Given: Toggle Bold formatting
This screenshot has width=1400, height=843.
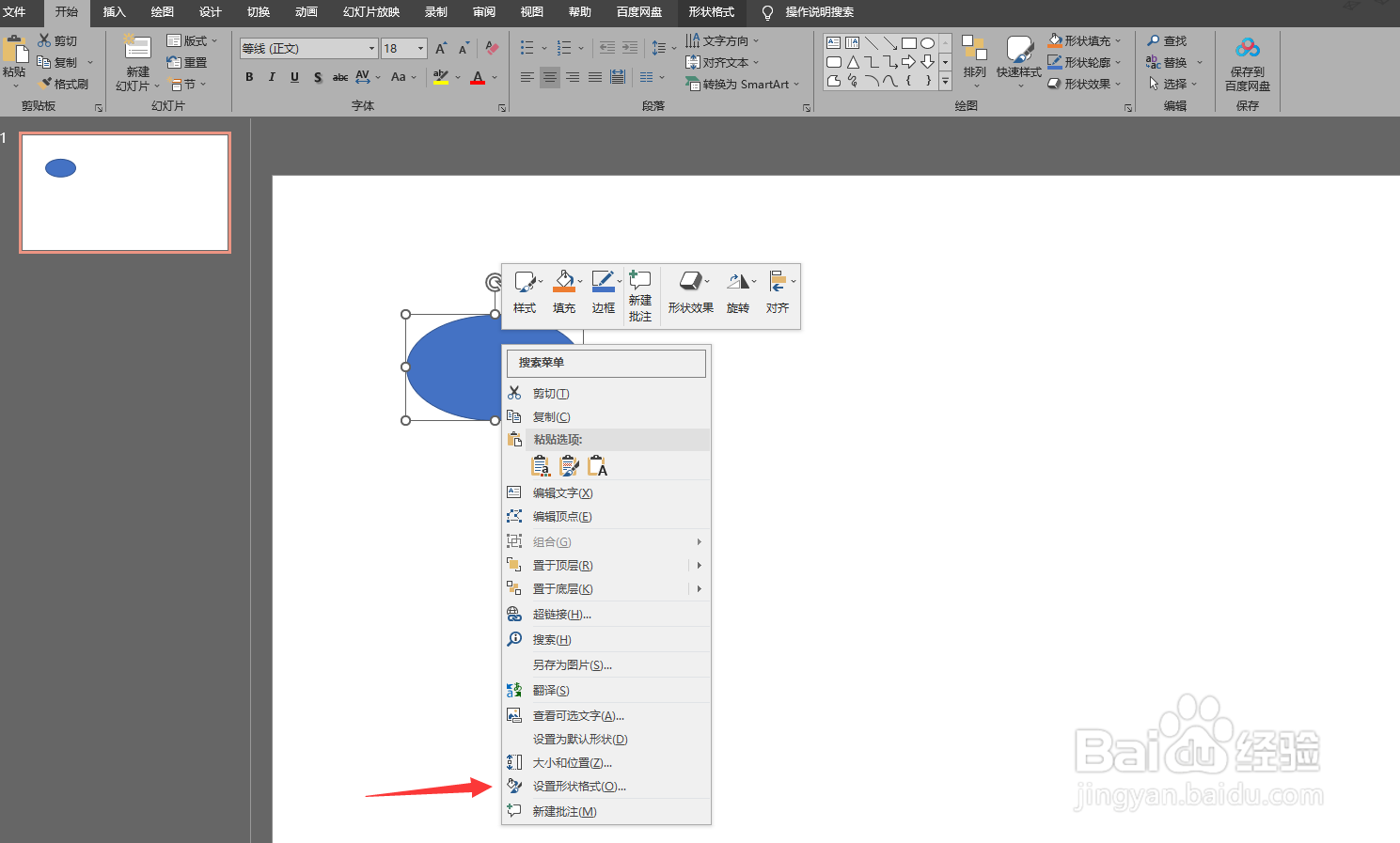Looking at the screenshot, I should (249, 77).
